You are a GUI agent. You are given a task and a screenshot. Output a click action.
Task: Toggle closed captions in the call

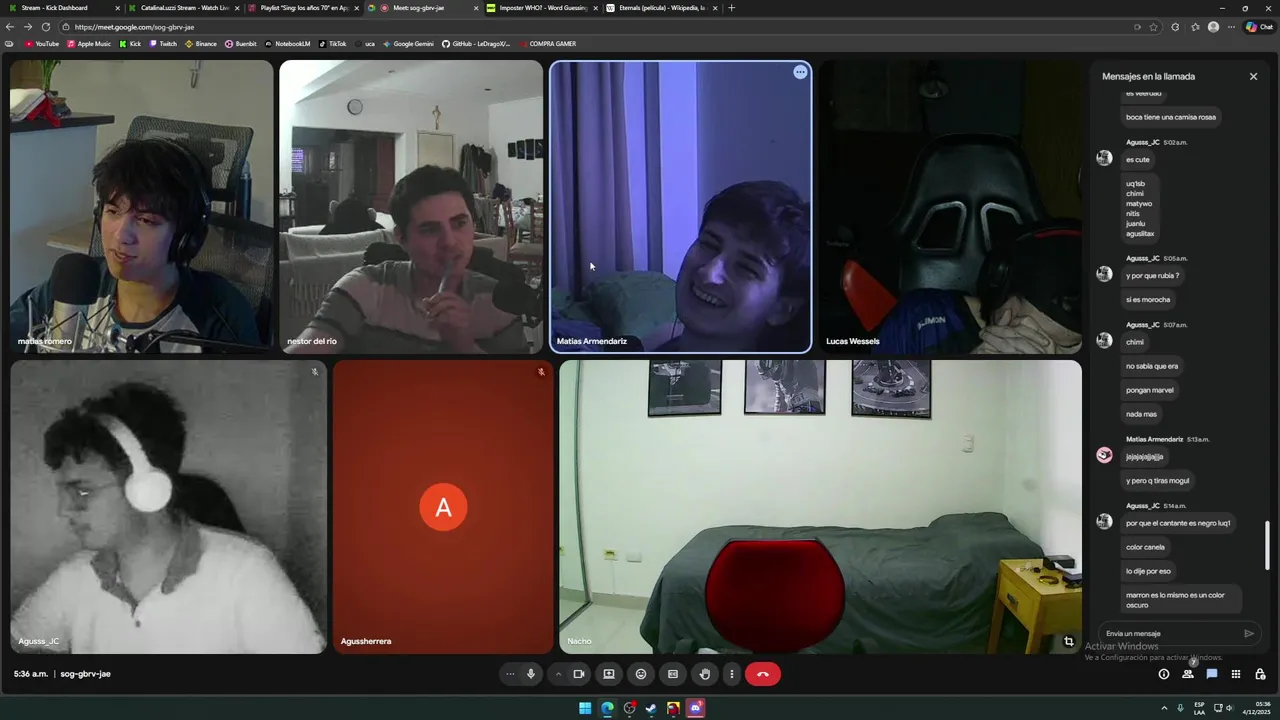point(673,674)
